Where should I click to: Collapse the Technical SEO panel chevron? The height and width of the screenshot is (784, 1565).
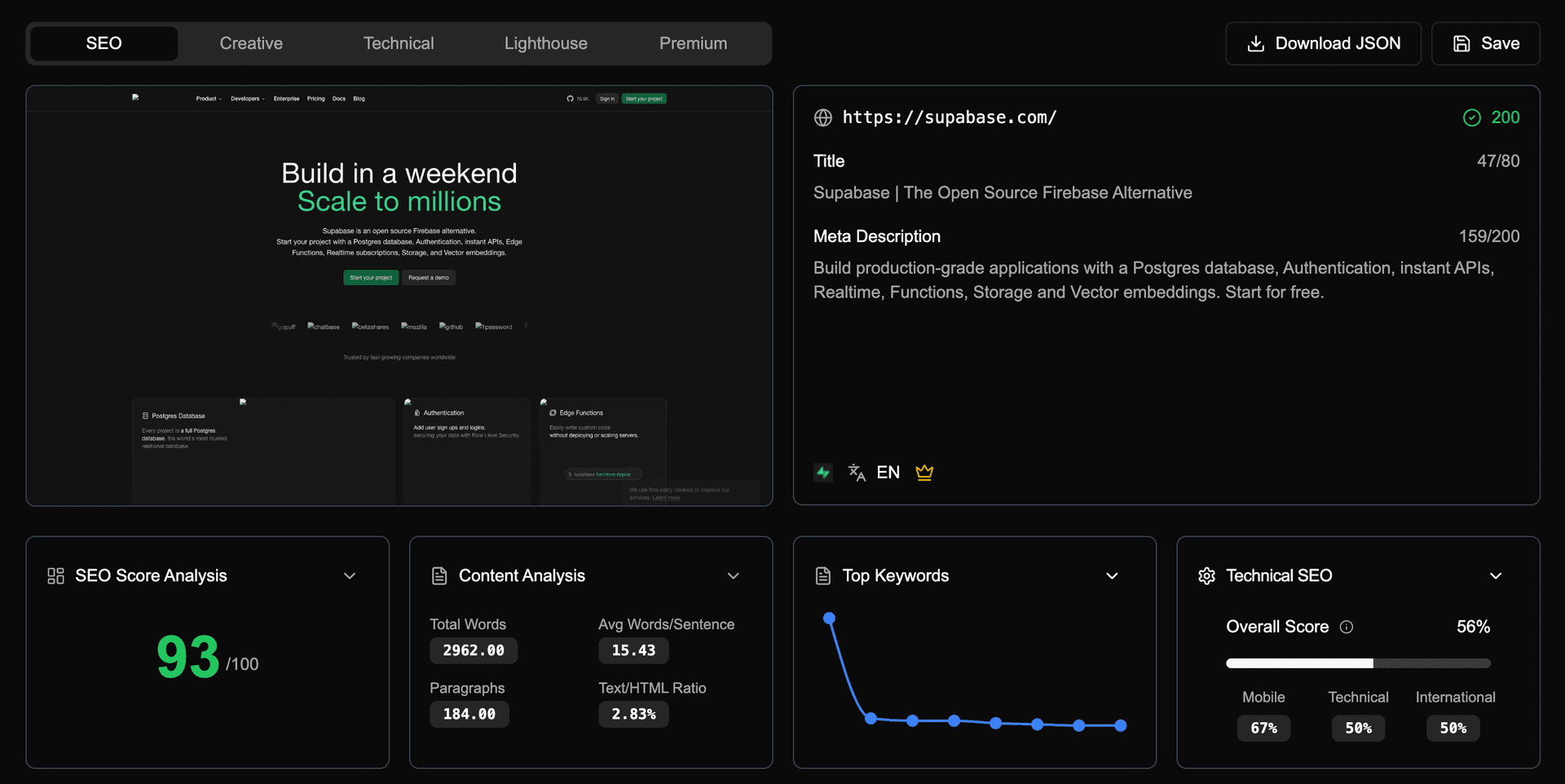click(x=1495, y=576)
